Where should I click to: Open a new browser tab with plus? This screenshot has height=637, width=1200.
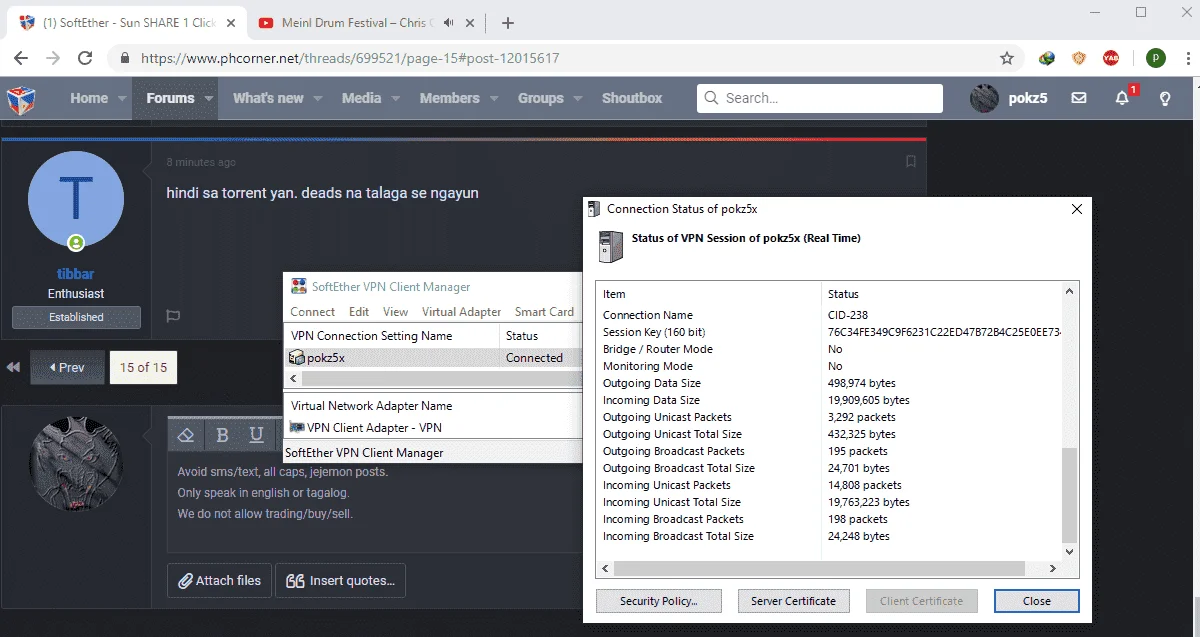click(508, 23)
